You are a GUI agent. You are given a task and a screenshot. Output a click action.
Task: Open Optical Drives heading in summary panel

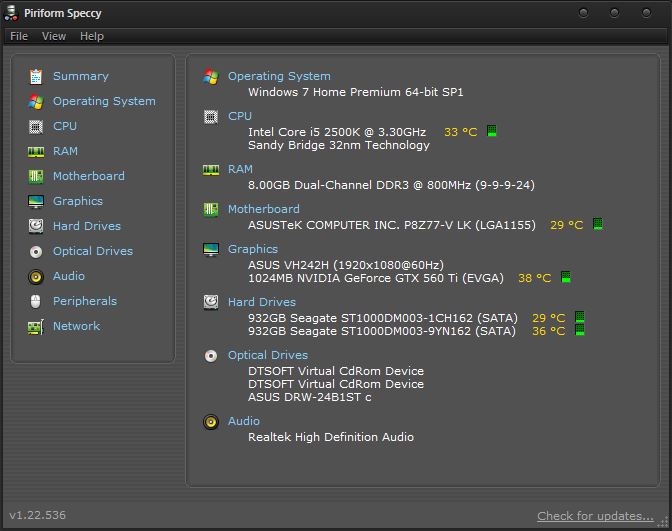tap(268, 355)
